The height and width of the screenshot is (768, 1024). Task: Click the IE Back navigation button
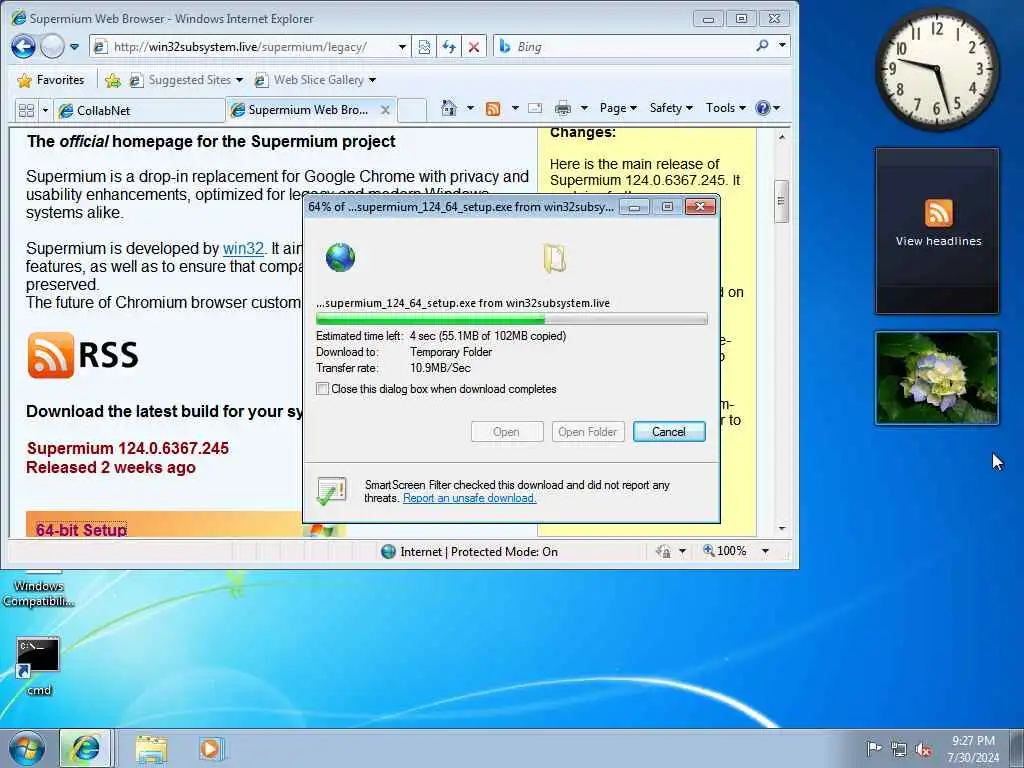pos(24,46)
